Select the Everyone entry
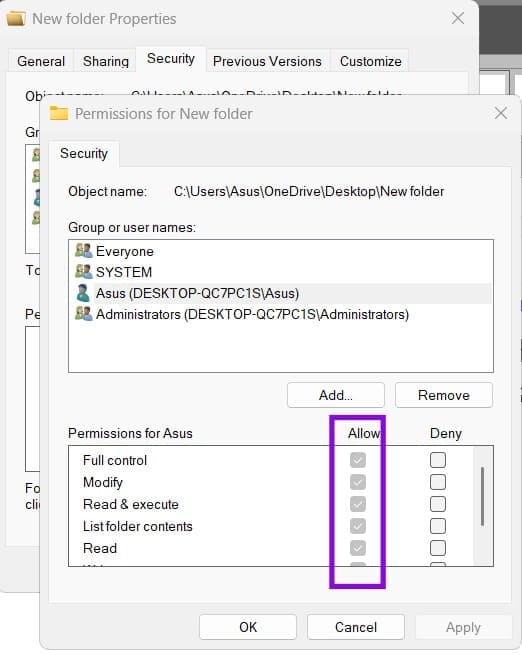522x655 pixels. pos(281,251)
